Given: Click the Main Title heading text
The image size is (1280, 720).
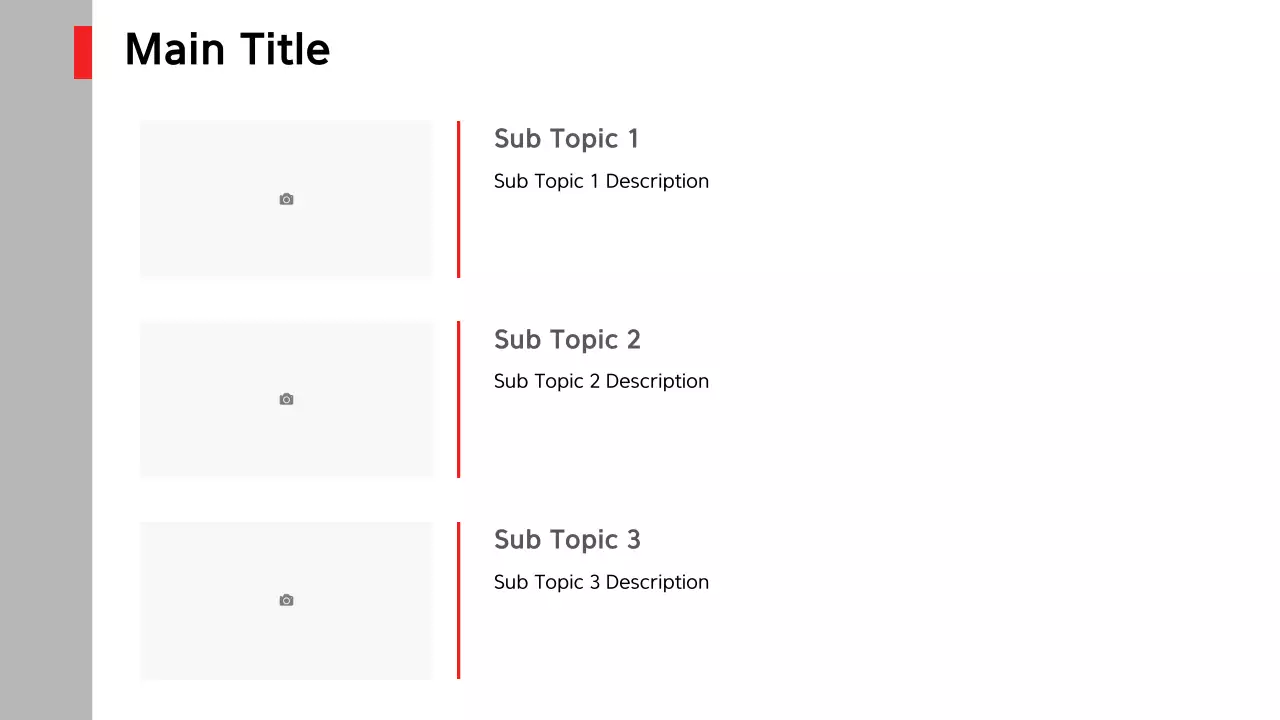Looking at the screenshot, I should tap(227, 50).
